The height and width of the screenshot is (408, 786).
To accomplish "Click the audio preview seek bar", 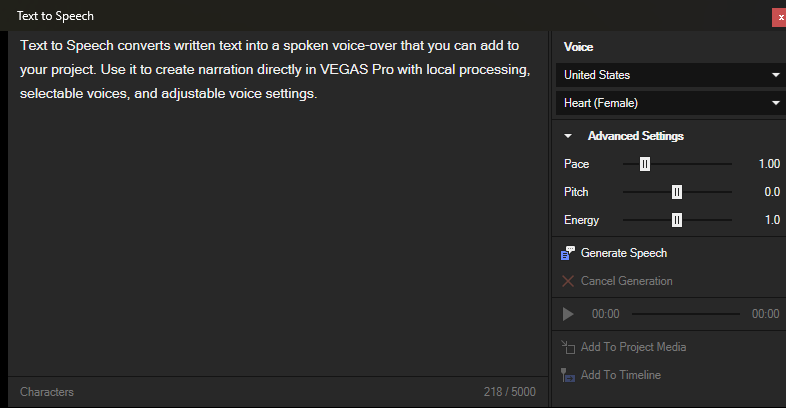I will (x=684, y=314).
